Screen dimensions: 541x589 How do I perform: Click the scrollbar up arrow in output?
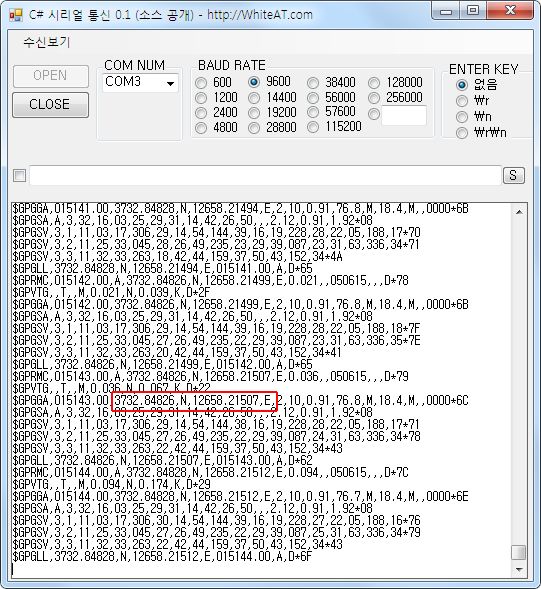tap(519, 212)
